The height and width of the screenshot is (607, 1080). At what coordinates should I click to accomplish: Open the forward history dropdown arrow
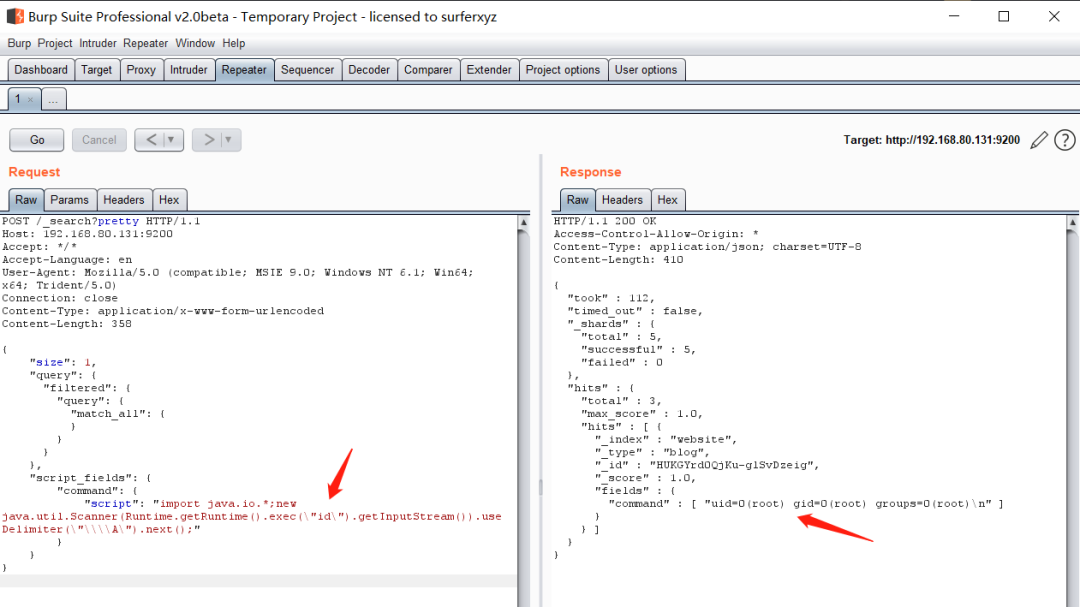pos(229,140)
